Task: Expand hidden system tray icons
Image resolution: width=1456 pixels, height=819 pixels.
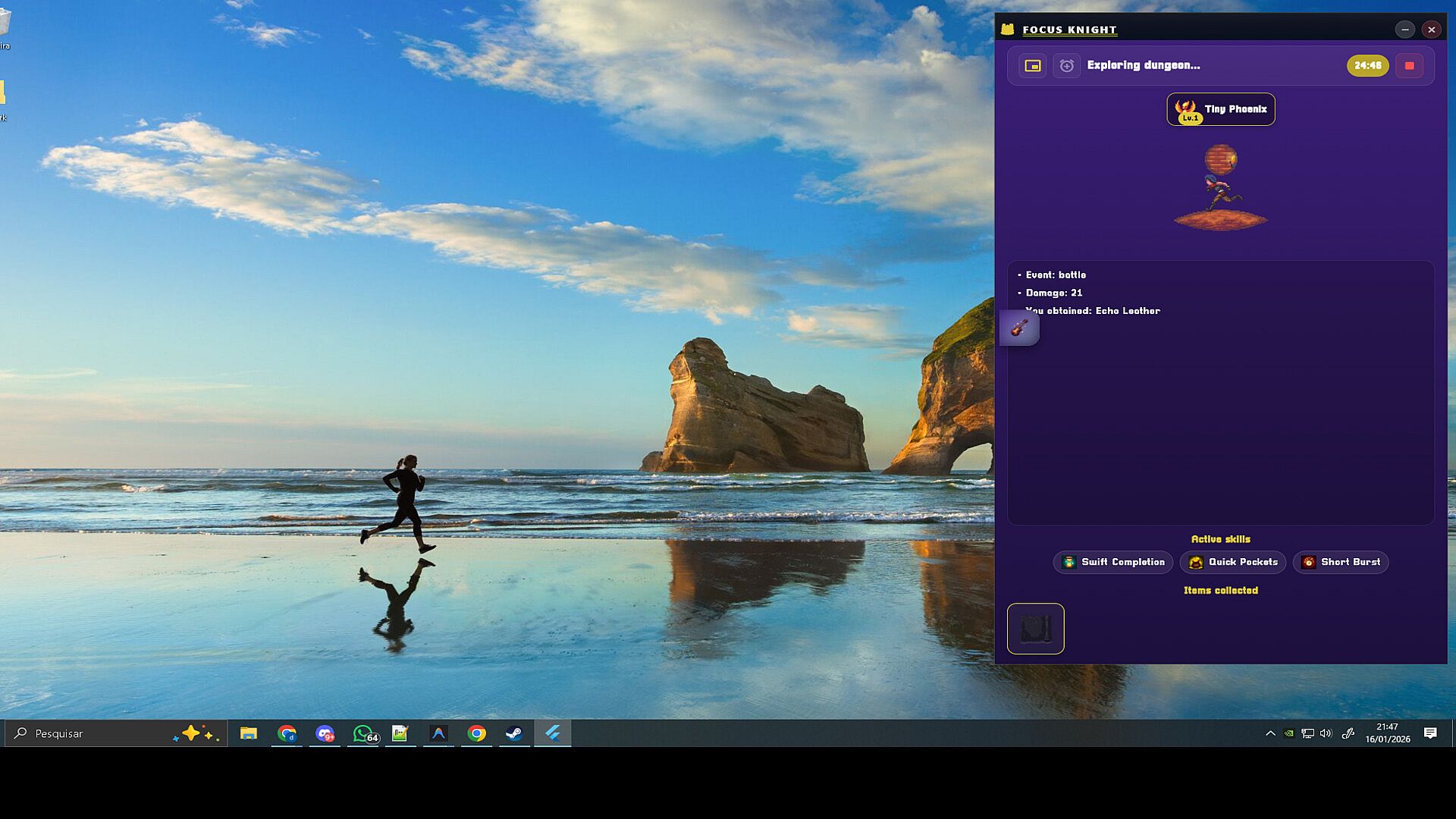Action: 1270,733
